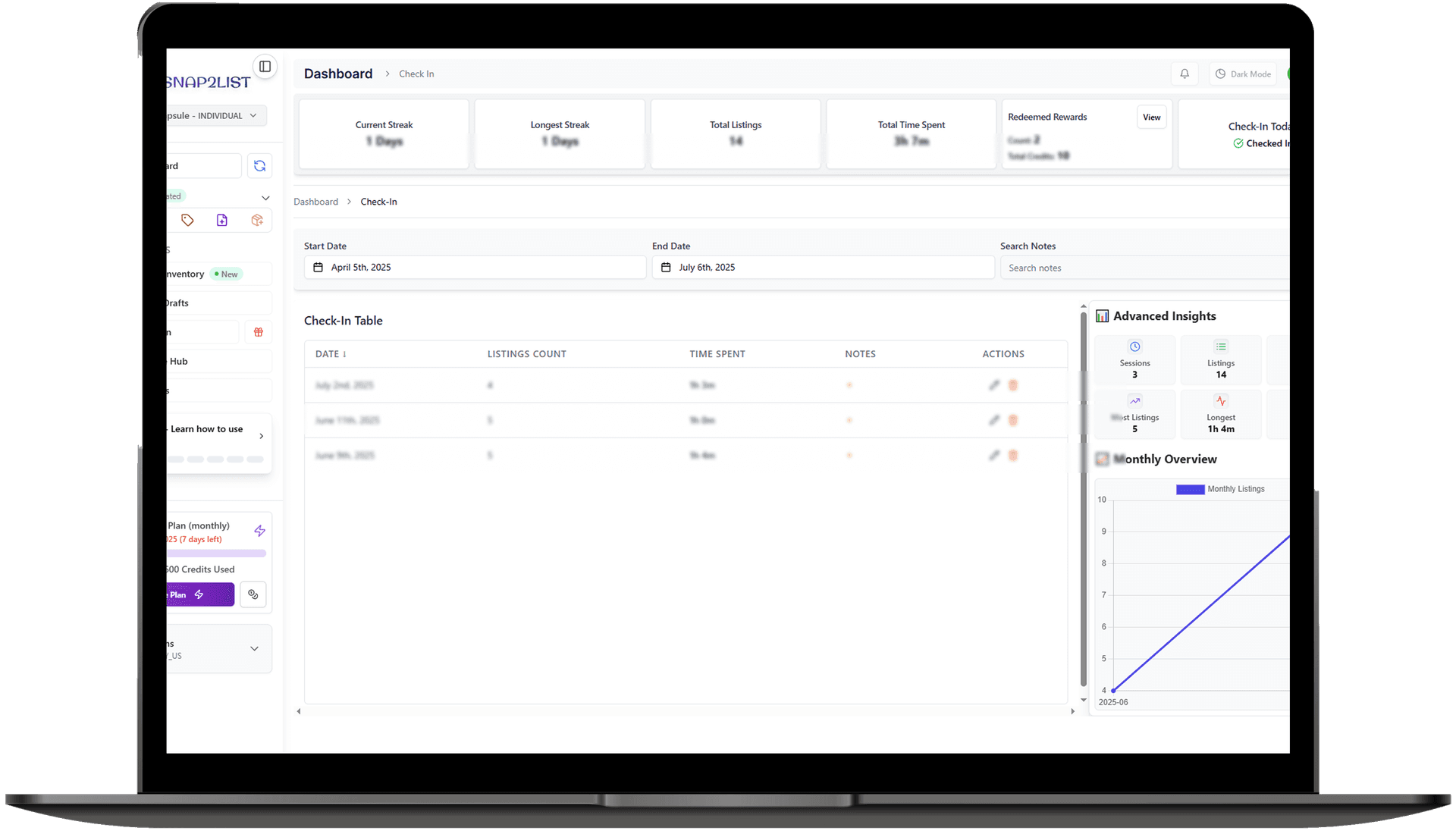Open the edit pencil on the July 2nd row
Screen dimensions: 1456x831
[x=994, y=385]
